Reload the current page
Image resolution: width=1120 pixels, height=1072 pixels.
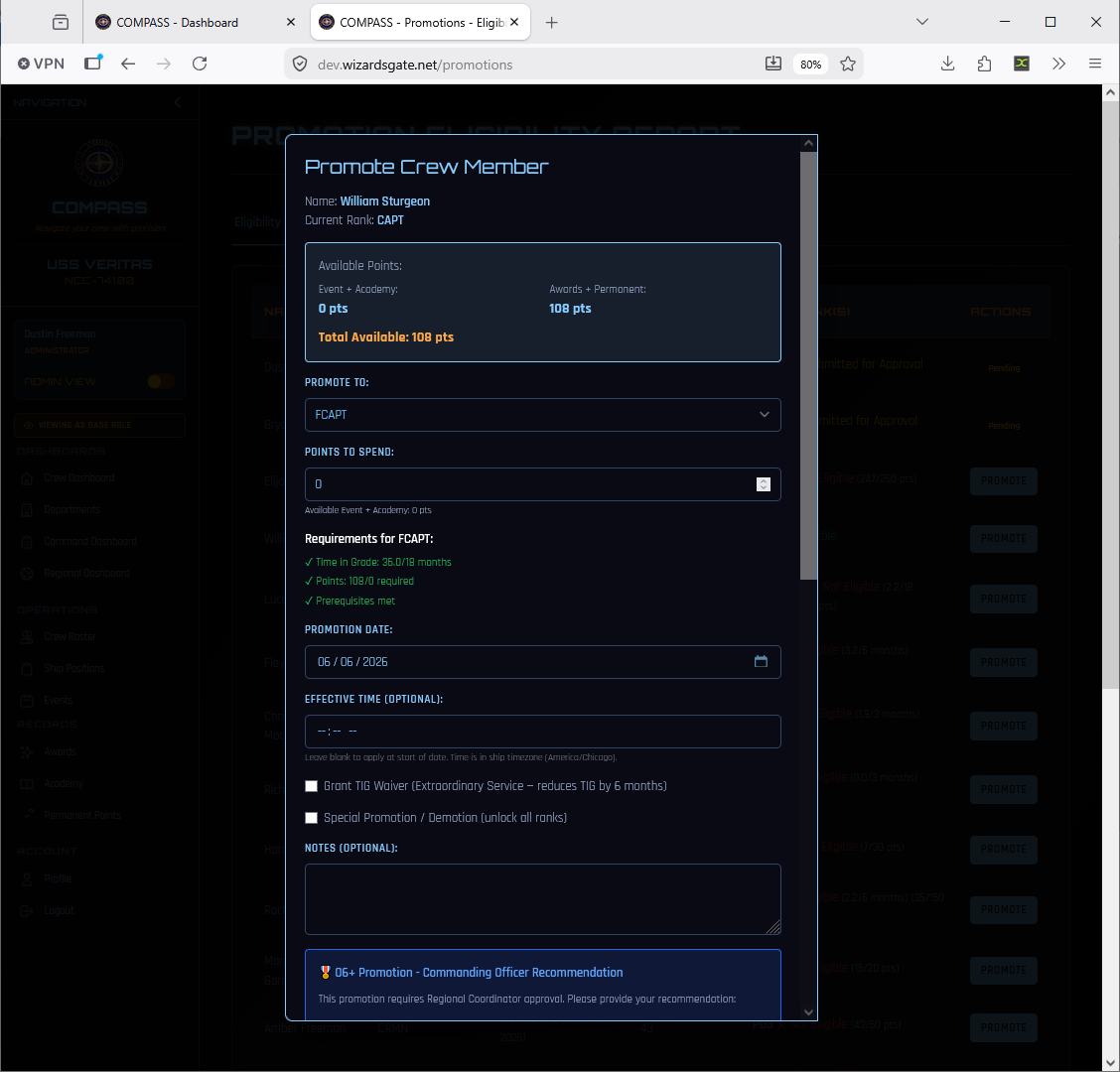(200, 64)
